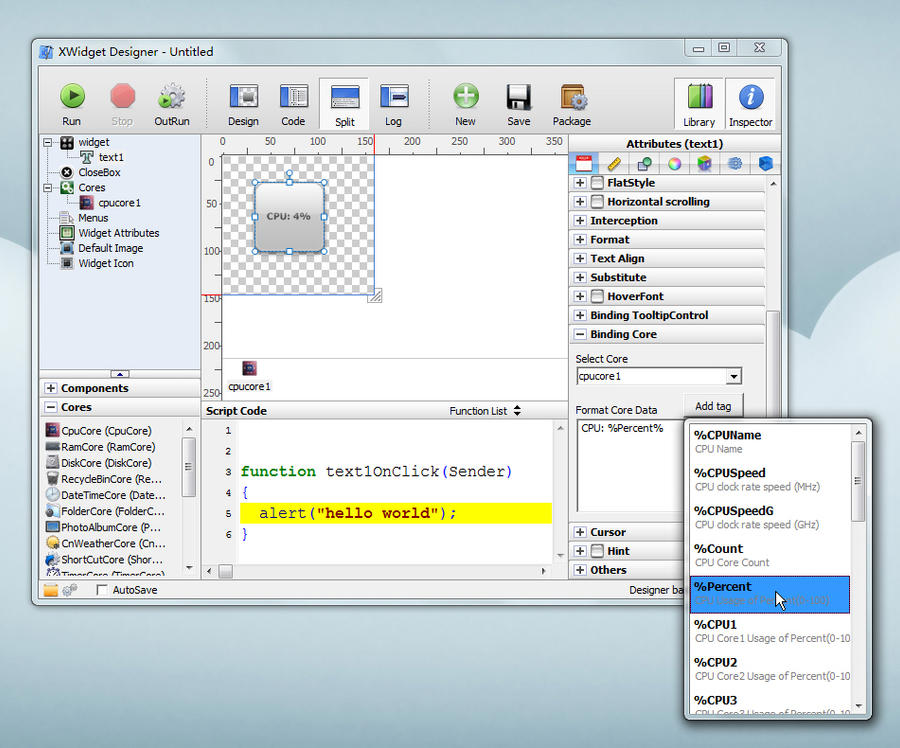Screen dimensions: 900x748
Task: Open the color wheel attributes tab
Action: 674,164
